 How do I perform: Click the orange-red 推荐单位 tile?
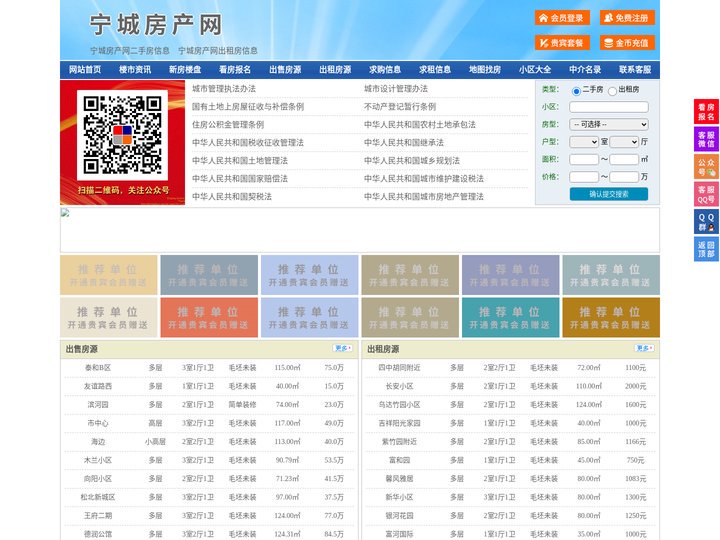(209, 317)
